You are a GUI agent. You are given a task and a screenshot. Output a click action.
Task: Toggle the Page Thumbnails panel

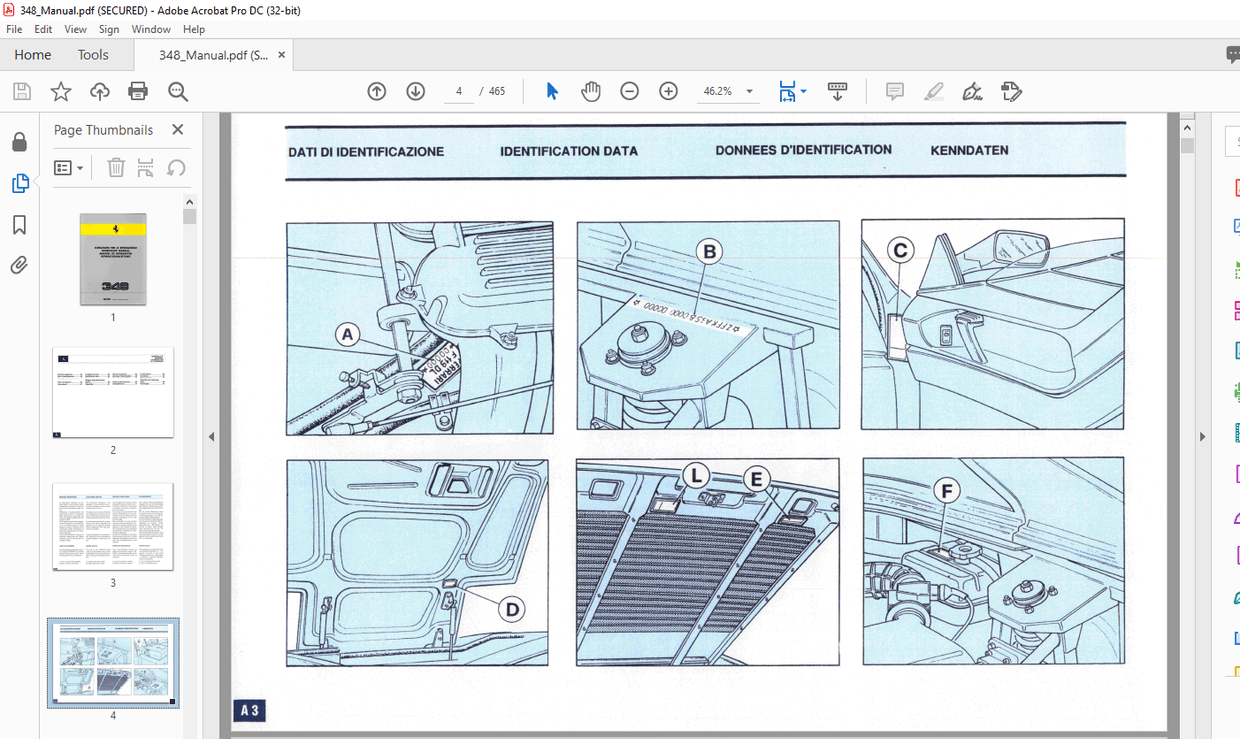[x=18, y=183]
